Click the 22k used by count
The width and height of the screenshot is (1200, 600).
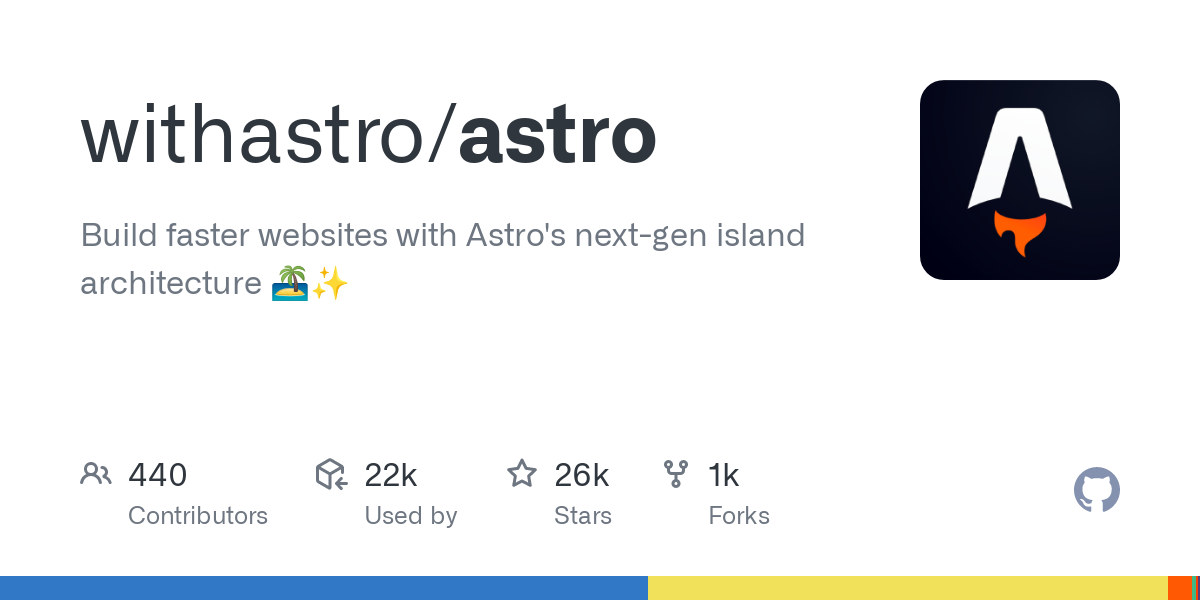(x=390, y=475)
